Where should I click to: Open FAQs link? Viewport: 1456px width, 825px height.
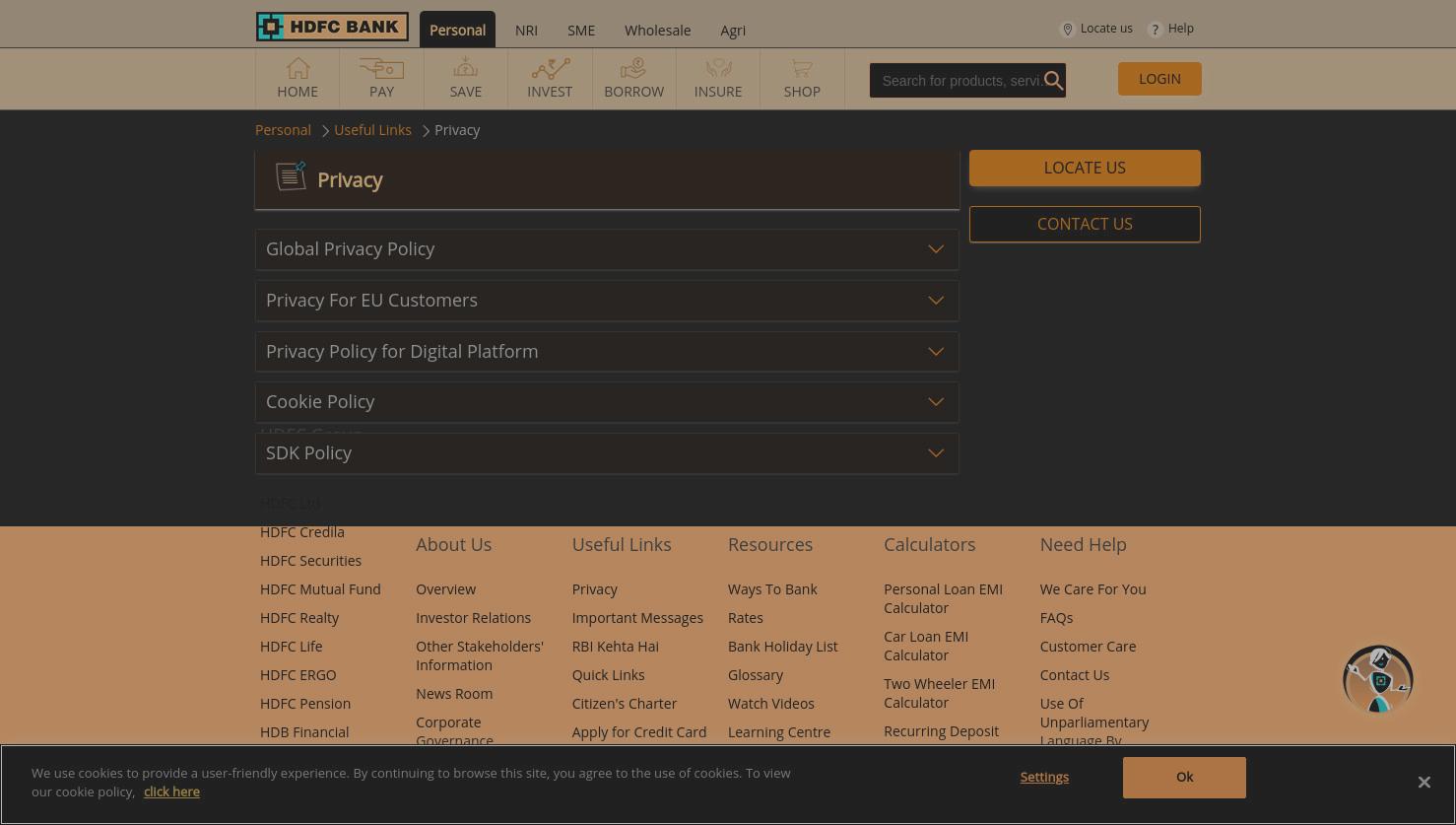click(x=1056, y=618)
